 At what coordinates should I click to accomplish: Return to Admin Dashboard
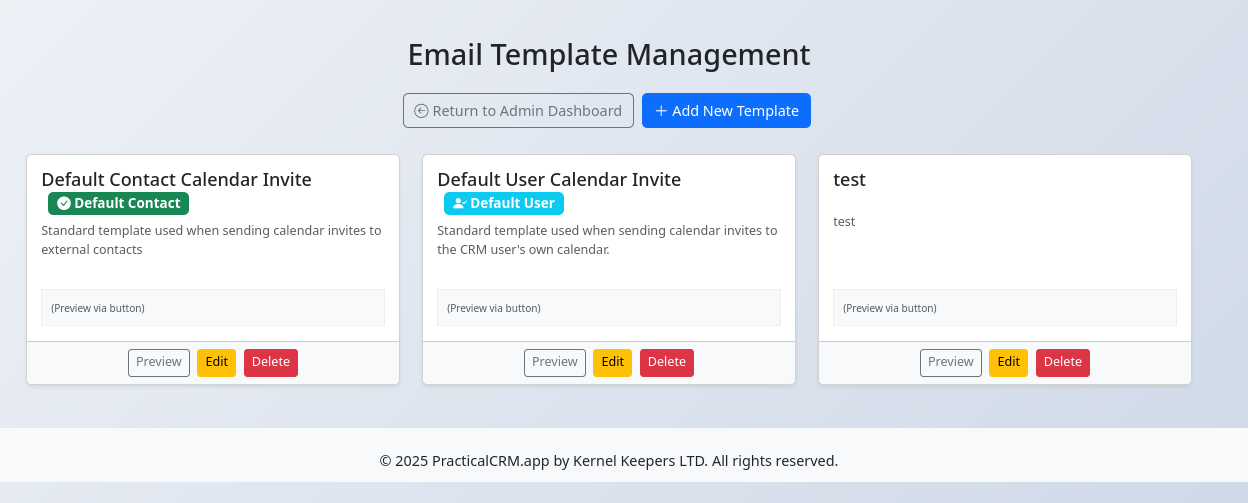pos(518,111)
